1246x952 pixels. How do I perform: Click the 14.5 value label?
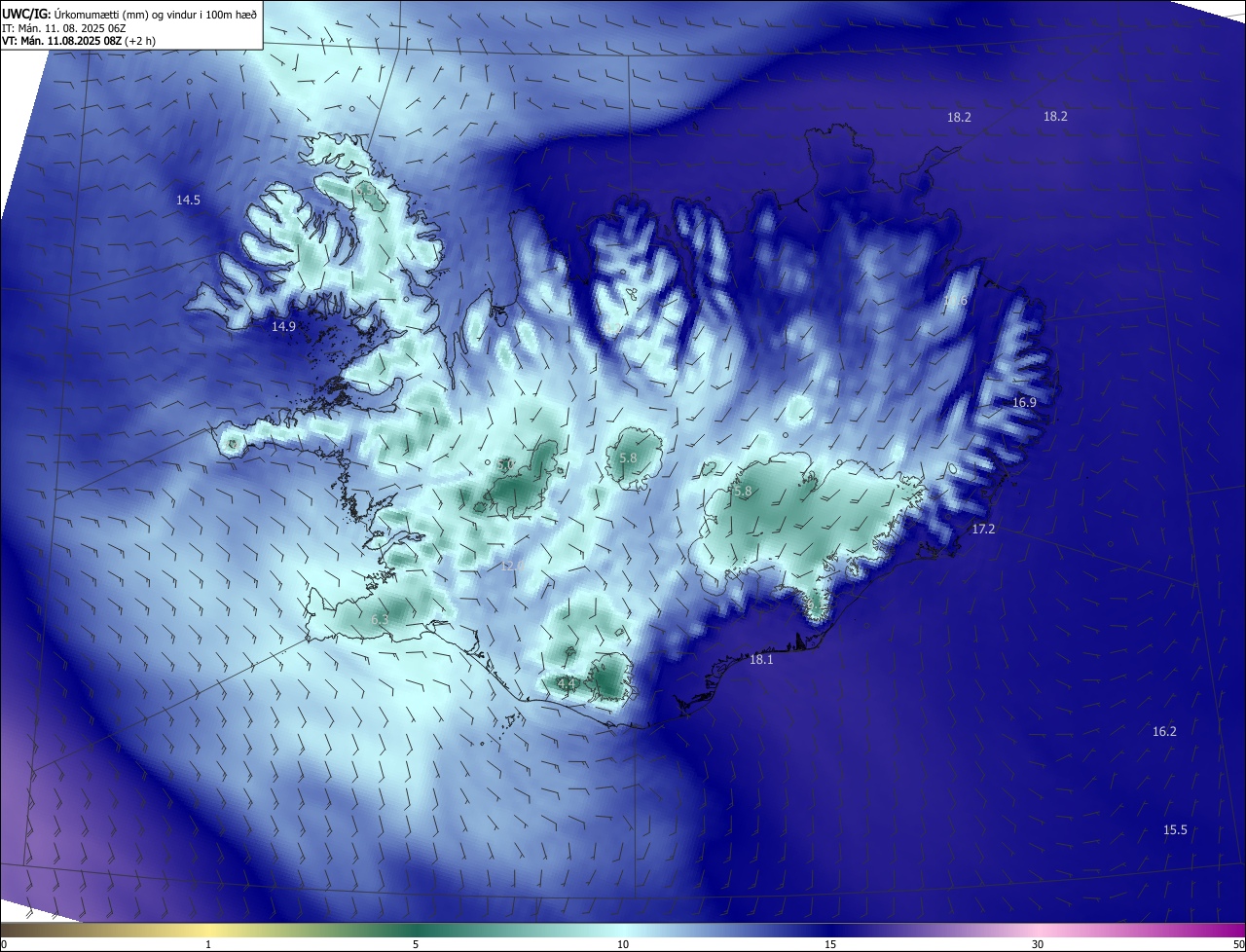(x=188, y=200)
